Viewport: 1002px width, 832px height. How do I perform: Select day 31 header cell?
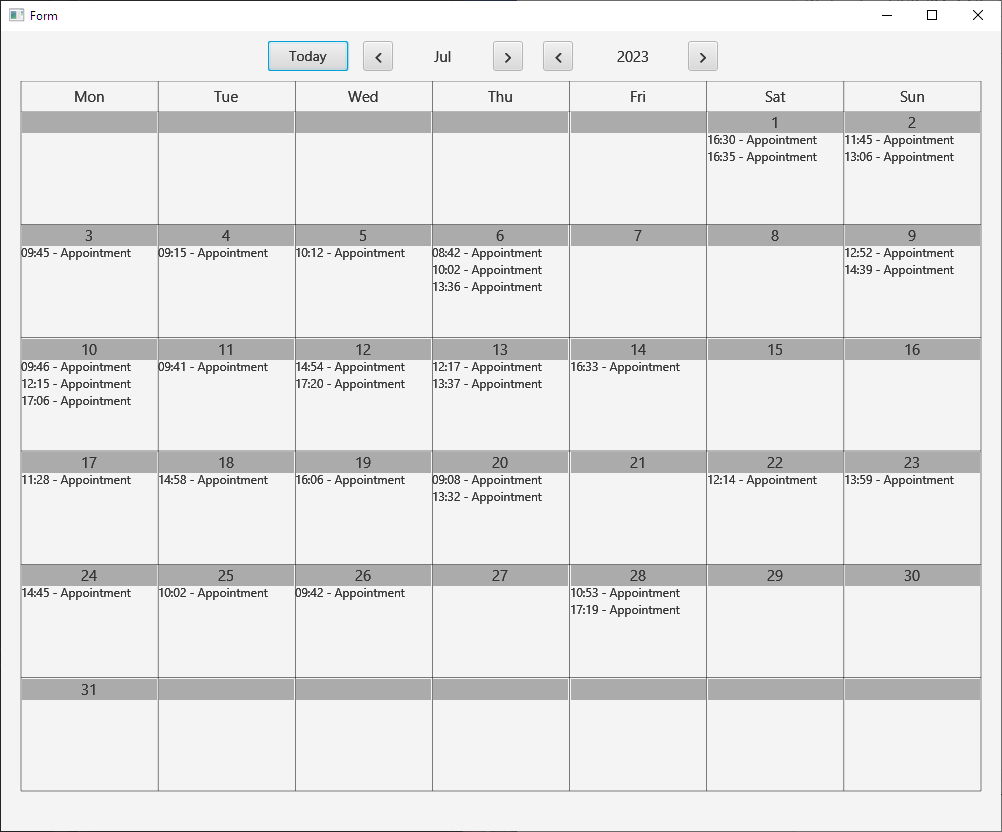[89, 689]
